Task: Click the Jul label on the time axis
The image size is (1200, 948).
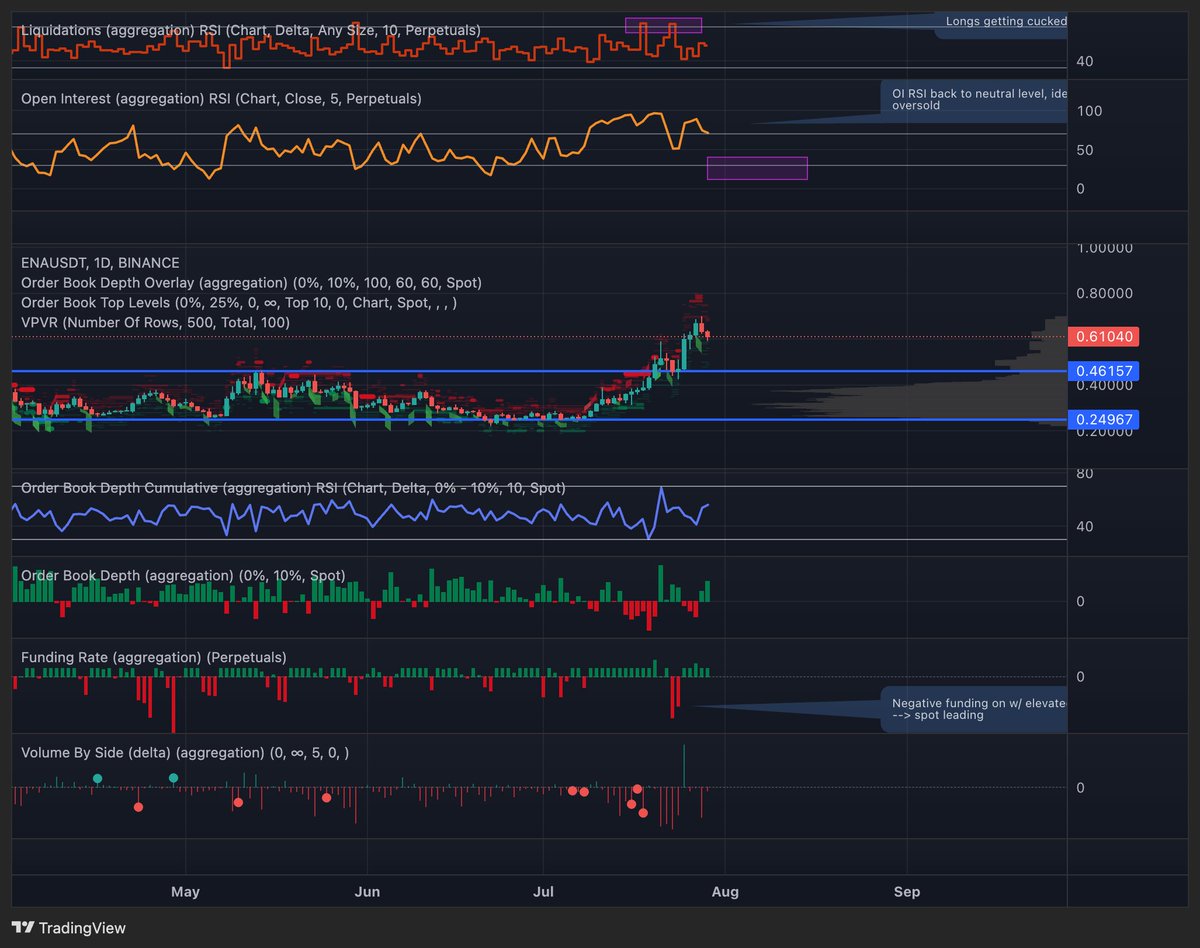Action: (x=543, y=891)
